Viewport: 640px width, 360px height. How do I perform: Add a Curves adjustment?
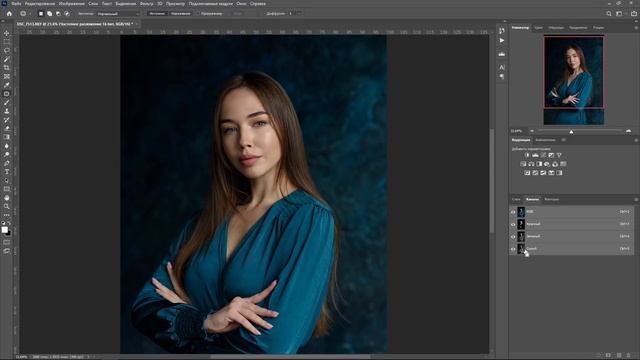coord(543,155)
